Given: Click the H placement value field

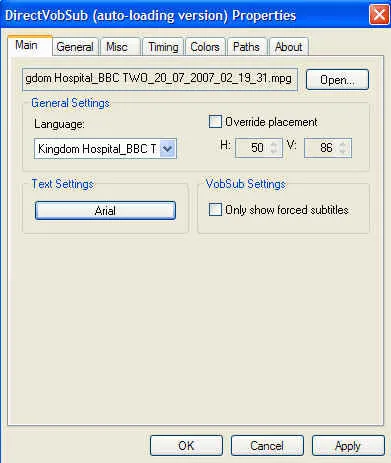Looking at the screenshot, I should coord(259,148).
